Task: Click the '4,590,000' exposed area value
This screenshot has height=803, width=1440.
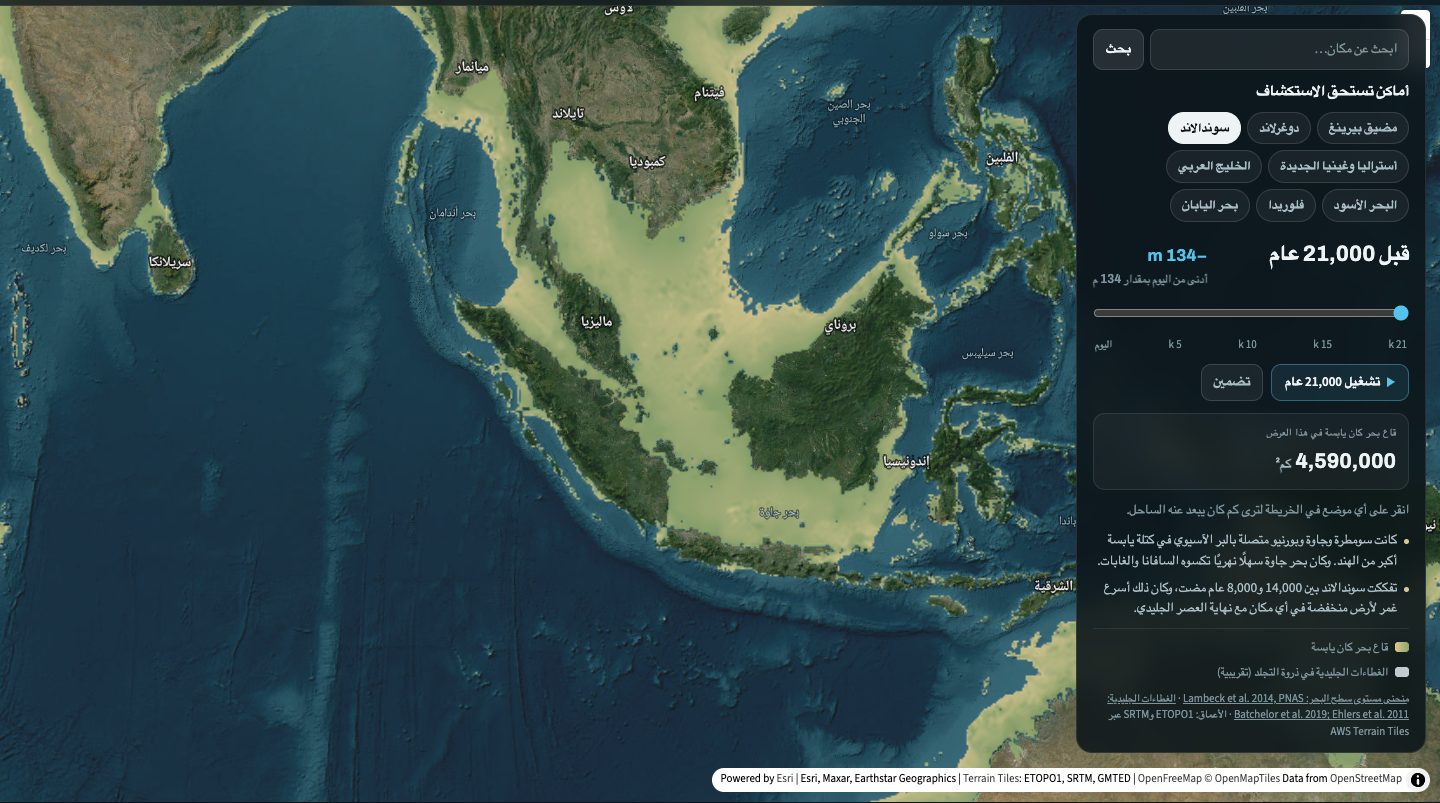Action: 1345,461
